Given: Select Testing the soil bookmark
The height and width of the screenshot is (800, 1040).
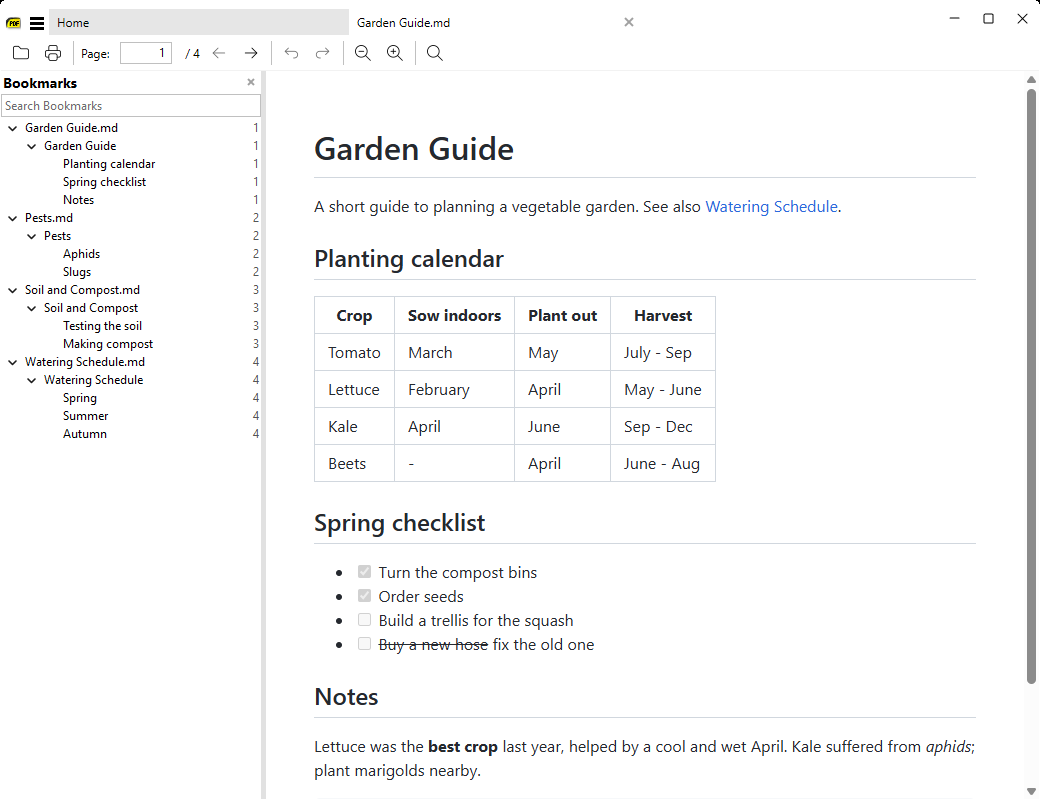Looking at the screenshot, I should click(102, 326).
